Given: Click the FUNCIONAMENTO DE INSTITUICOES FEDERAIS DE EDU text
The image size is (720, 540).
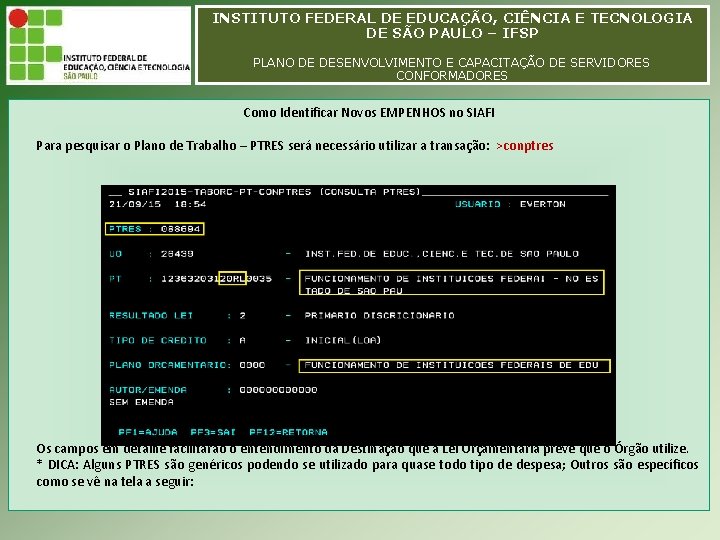Looking at the screenshot, I should tap(455, 366).
